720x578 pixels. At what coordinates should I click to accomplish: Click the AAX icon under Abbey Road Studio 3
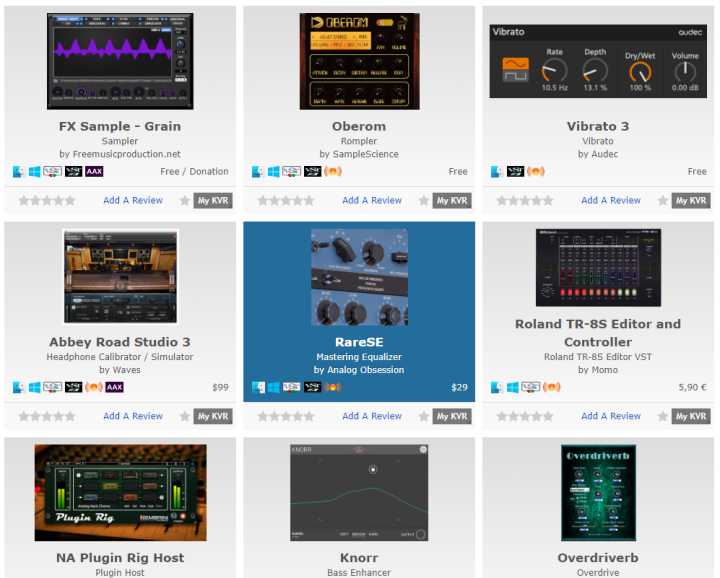click(114, 387)
